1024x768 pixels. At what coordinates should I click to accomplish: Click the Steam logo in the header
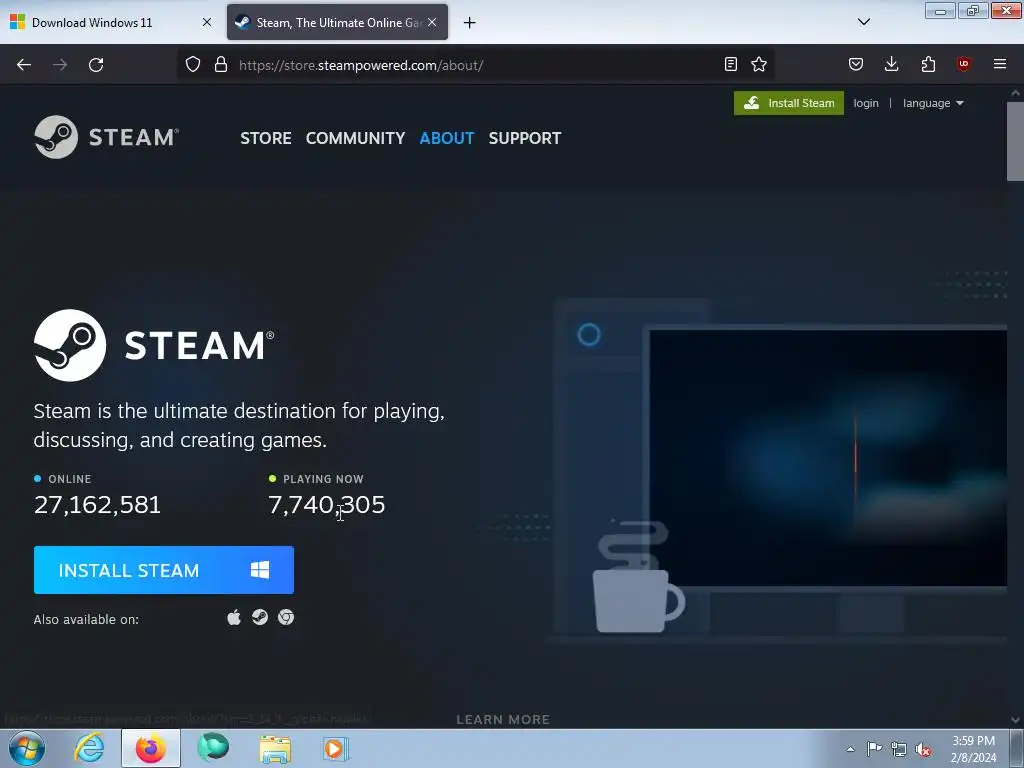[106, 137]
